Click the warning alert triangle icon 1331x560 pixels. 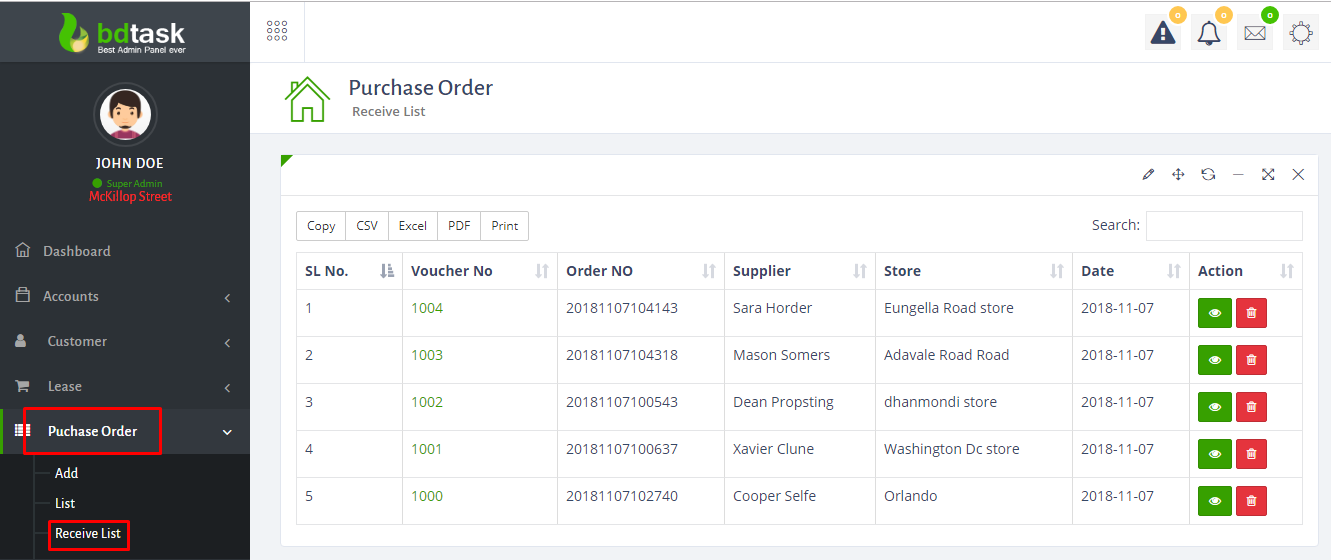click(x=1162, y=33)
